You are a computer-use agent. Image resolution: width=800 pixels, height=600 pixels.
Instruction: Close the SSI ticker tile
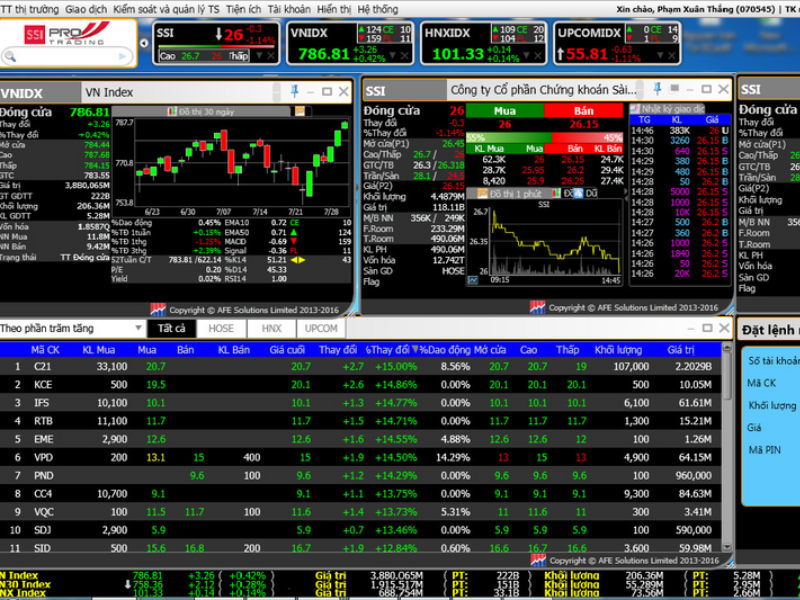[271, 55]
